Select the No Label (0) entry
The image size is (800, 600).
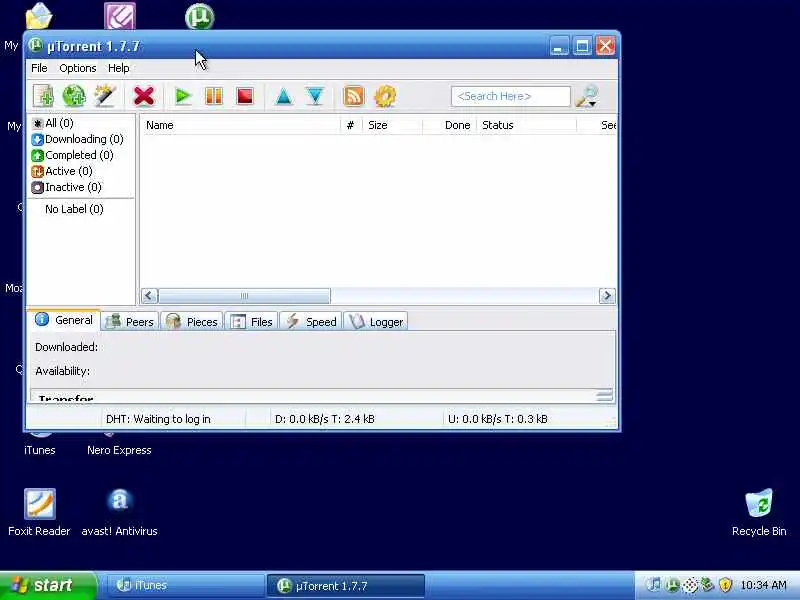[74, 209]
